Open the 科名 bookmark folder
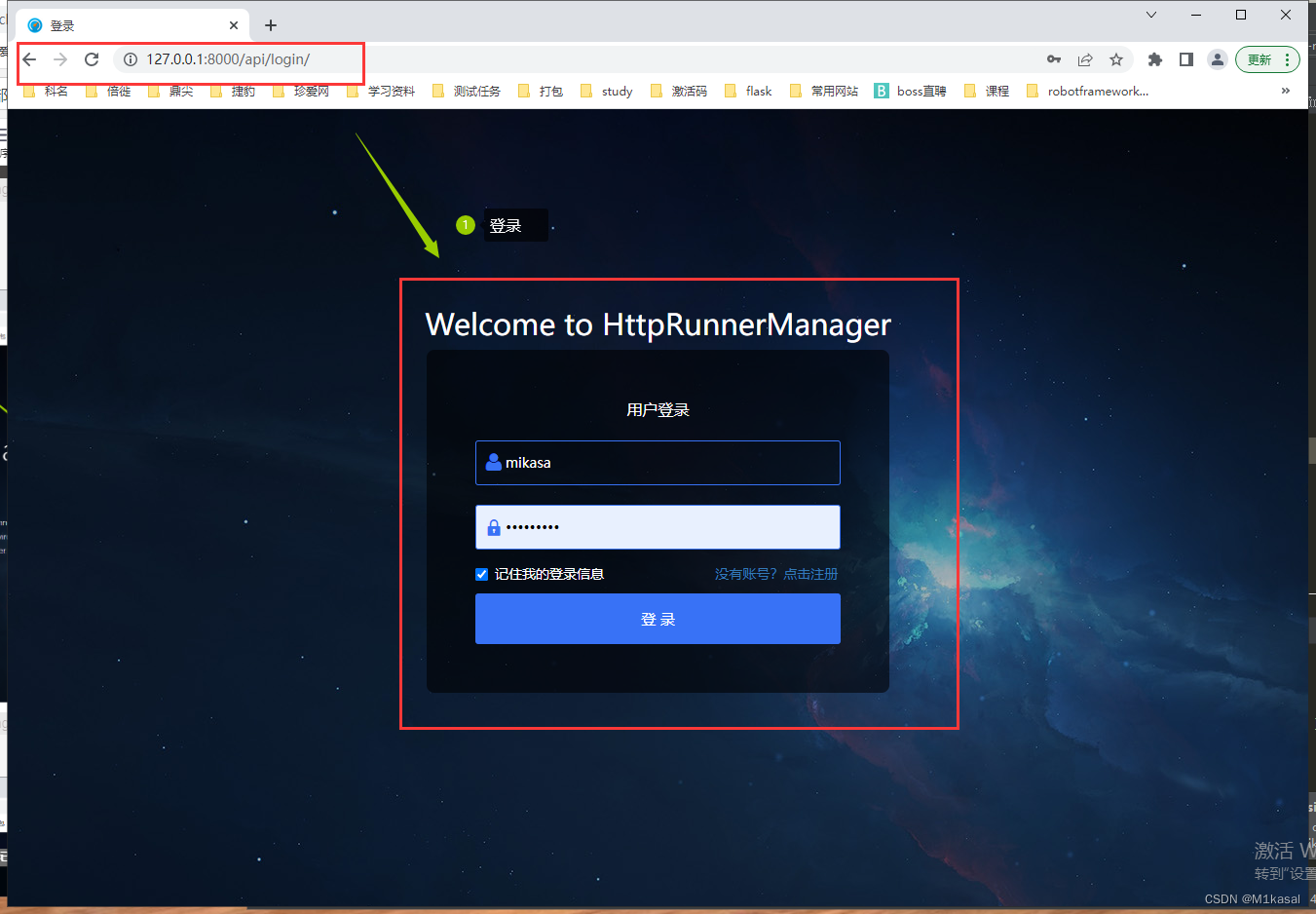 point(46,91)
